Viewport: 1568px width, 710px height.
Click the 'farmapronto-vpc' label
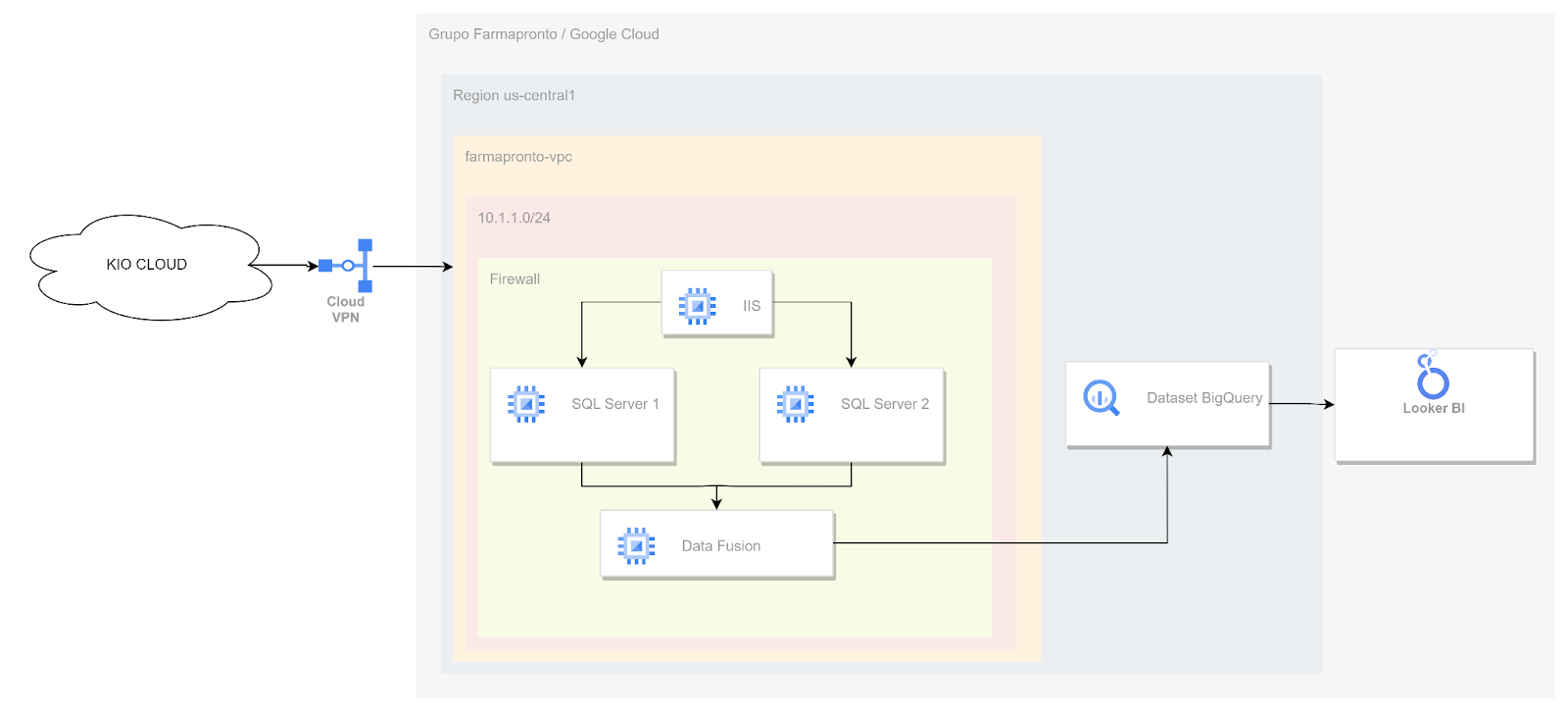tap(518, 157)
